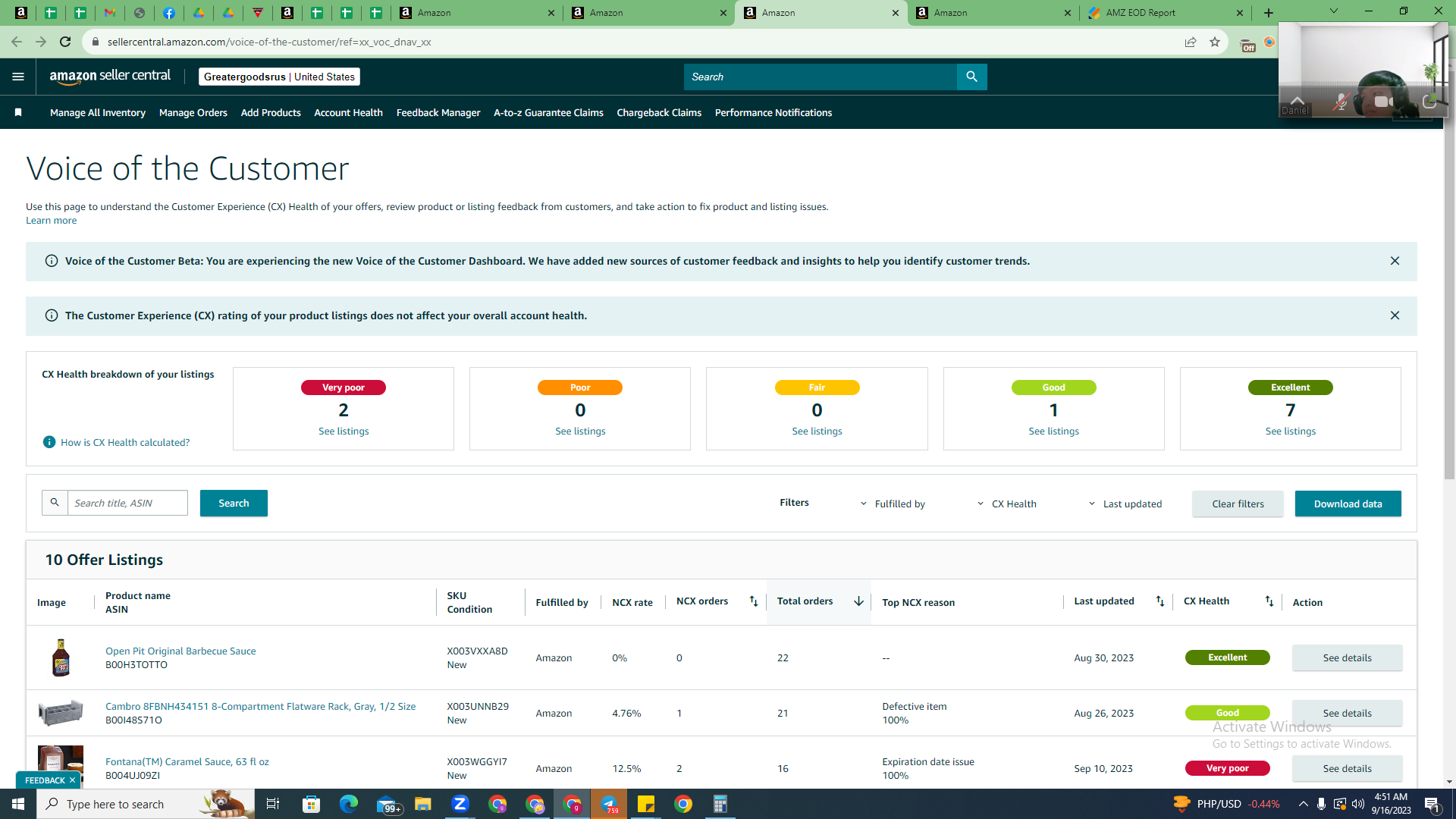Click Clear filters

pos(1238,504)
